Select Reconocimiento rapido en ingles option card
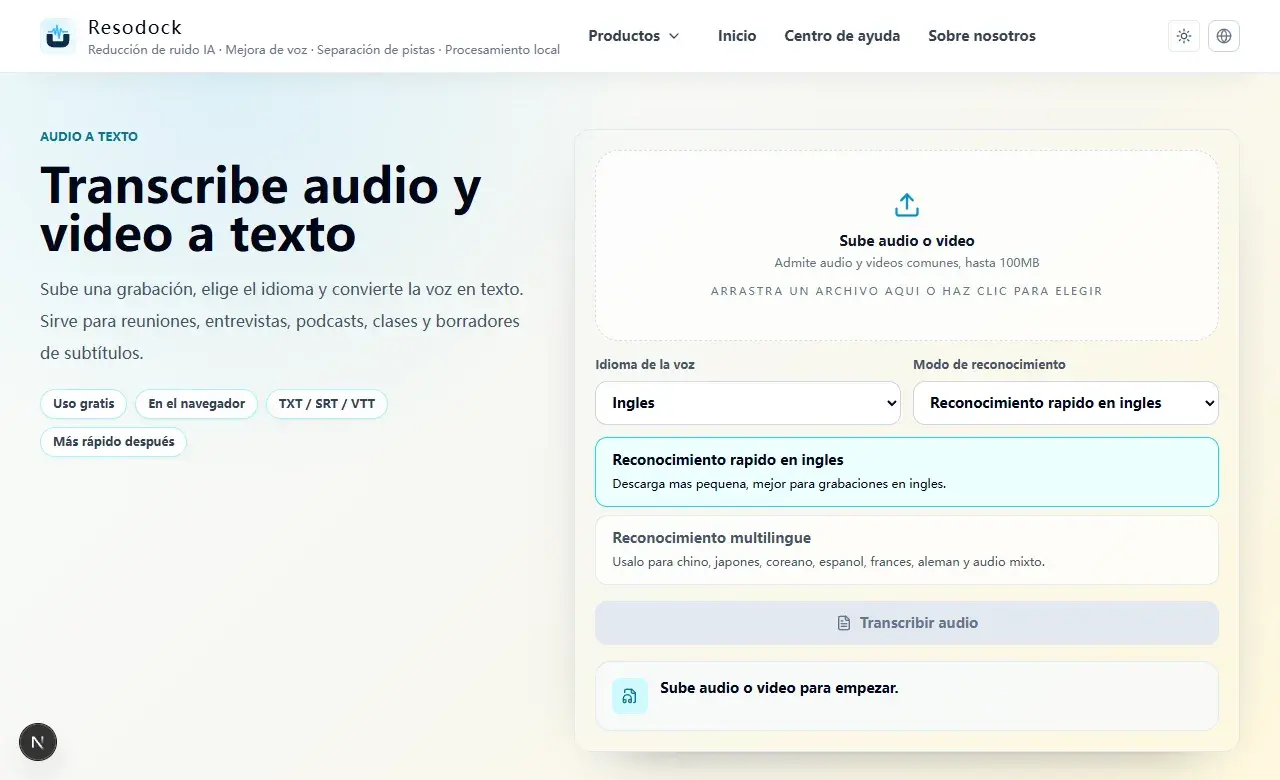The width and height of the screenshot is (1280, 780). coord(907,472)
